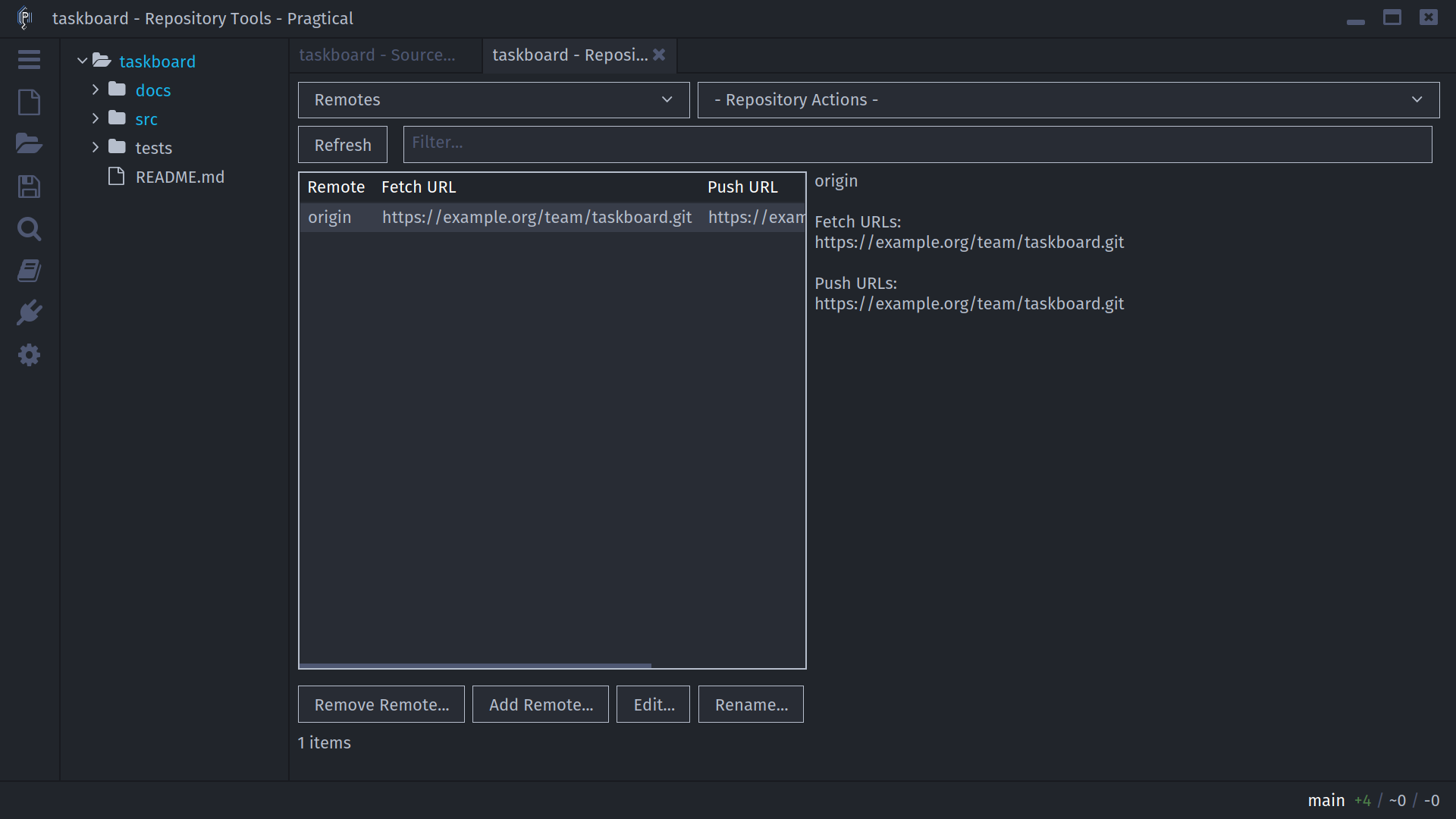Close the taskboard Repository tab

click(x=659, y=55)
